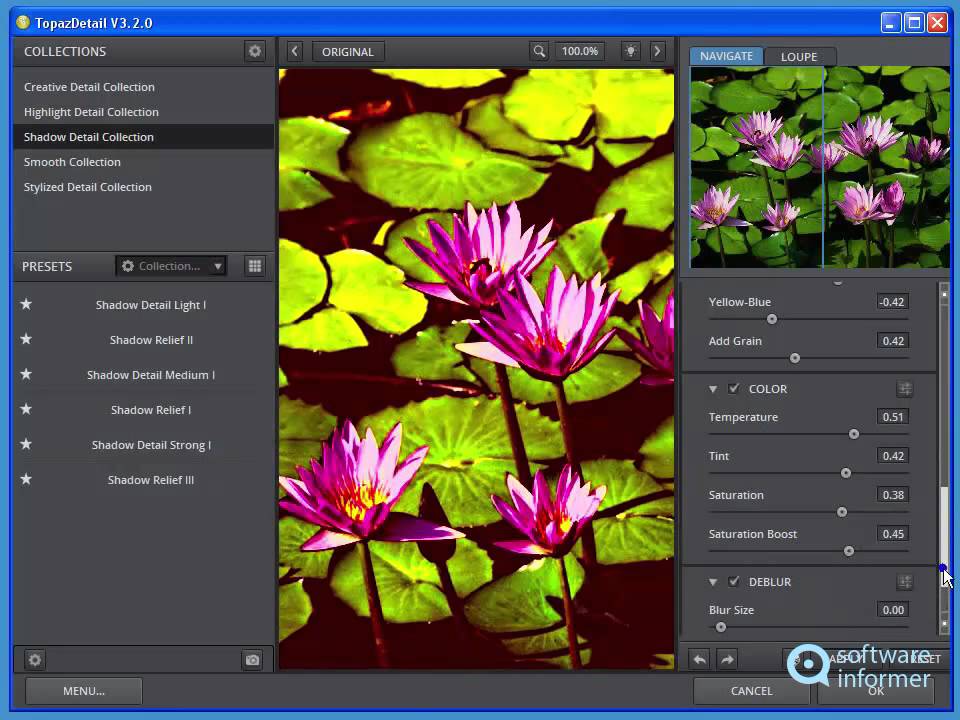This screenshot has height=720, width=960.
Task: Toggle the light bulb background brightness icon
Action: click(631, 51)
